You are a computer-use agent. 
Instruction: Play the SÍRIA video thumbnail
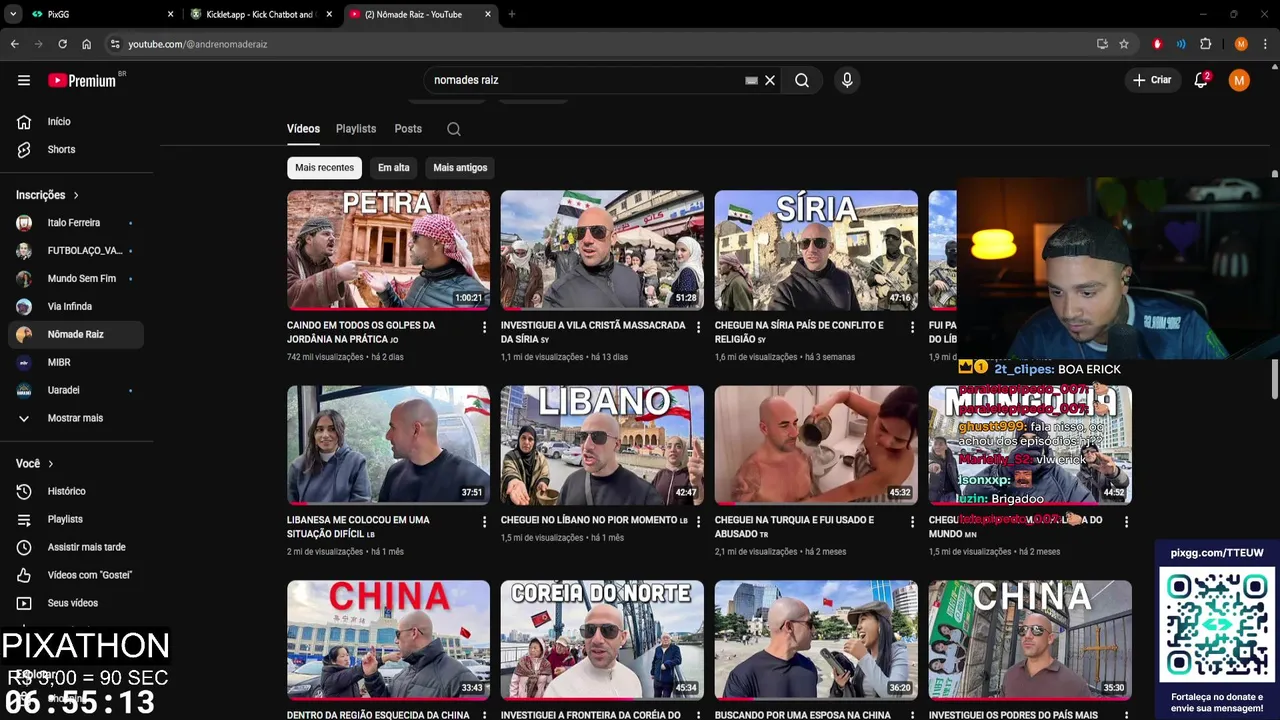[x=816, y=250]
